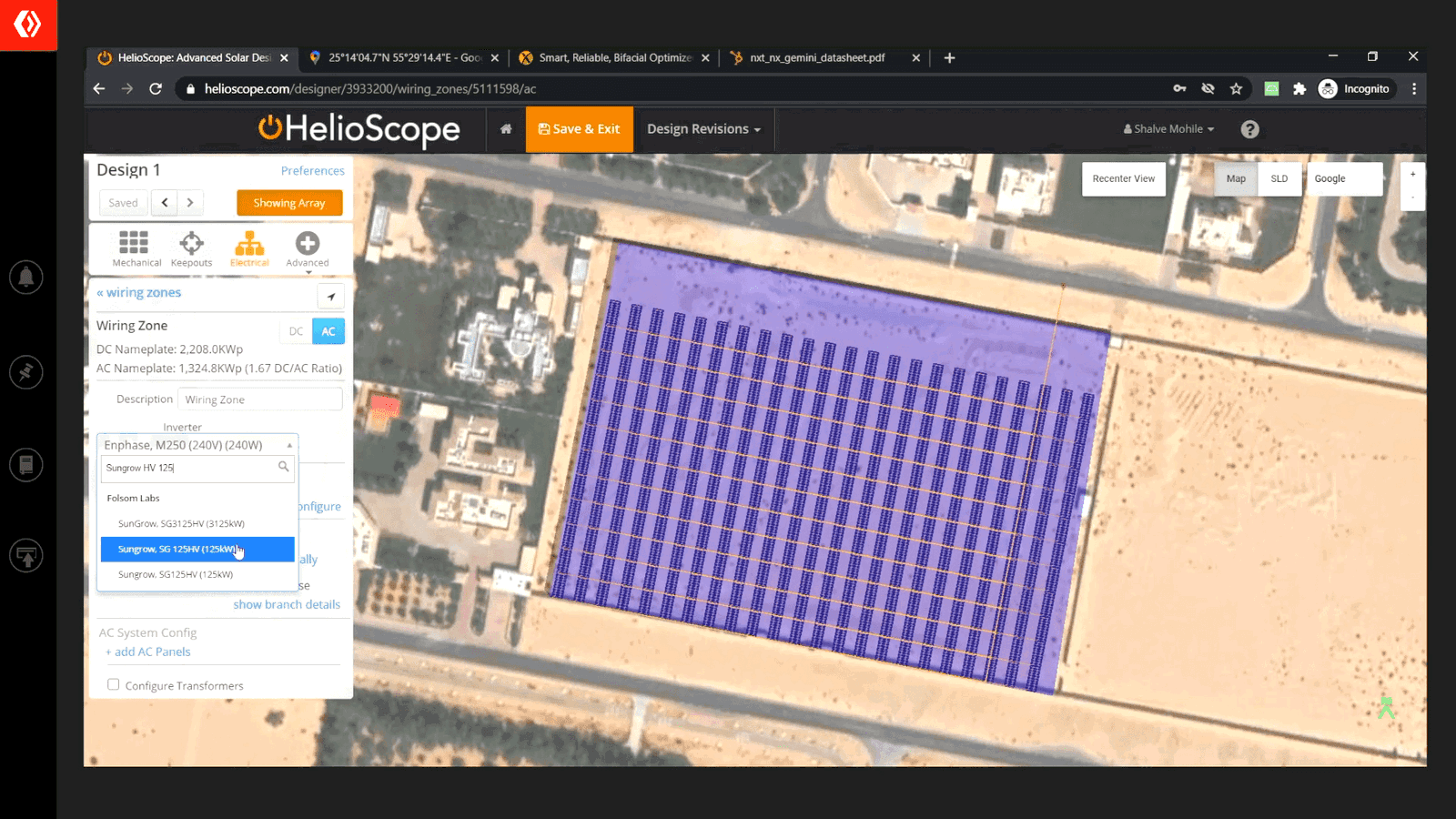The height and width of the screenshot is (819, 1456).
Task: Go back via wiring zones link
Action: (139, 292)
